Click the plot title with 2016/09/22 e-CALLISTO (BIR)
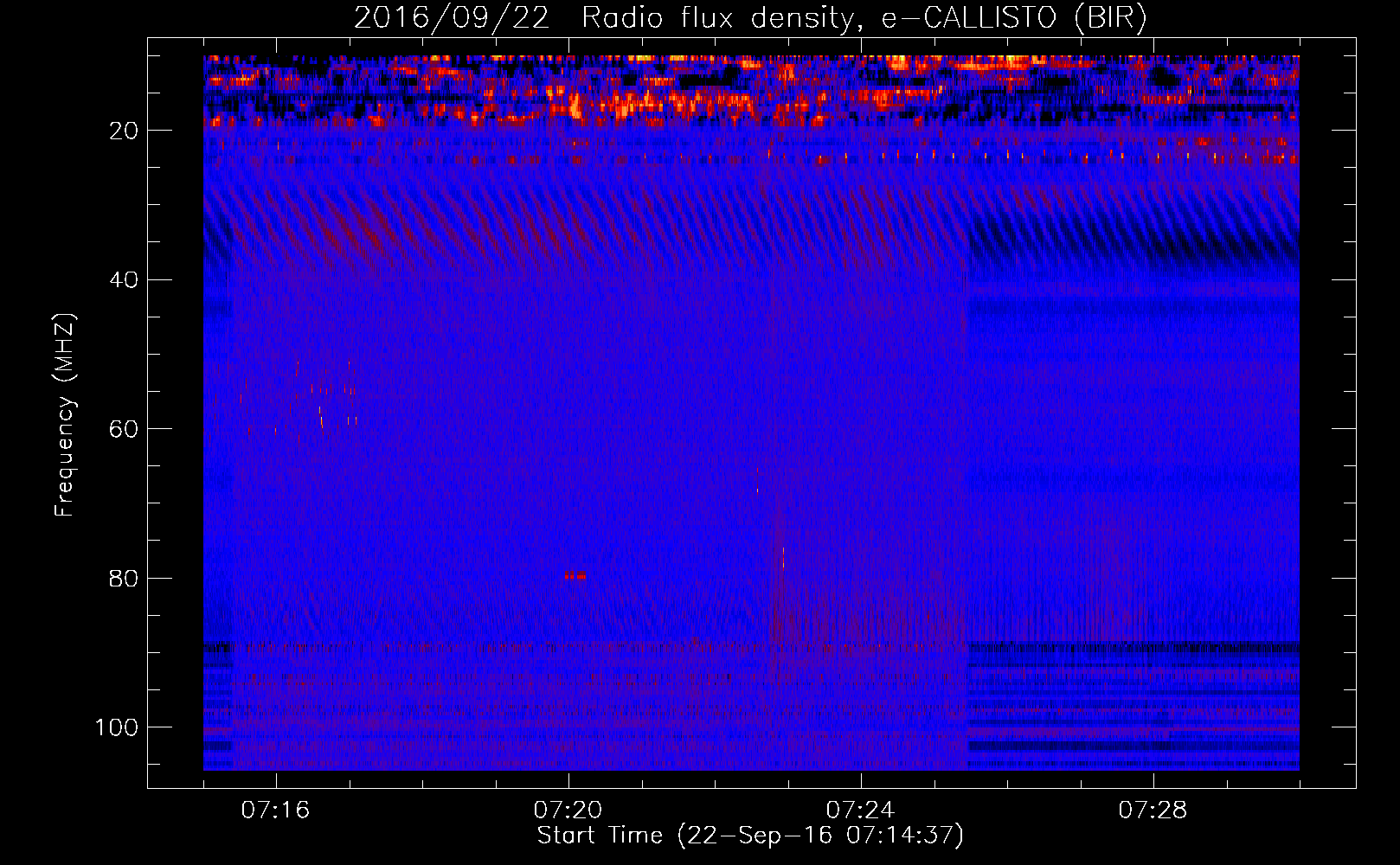Screen dimensions: 1400x865 pyautogui.click(x=749, y=18)
